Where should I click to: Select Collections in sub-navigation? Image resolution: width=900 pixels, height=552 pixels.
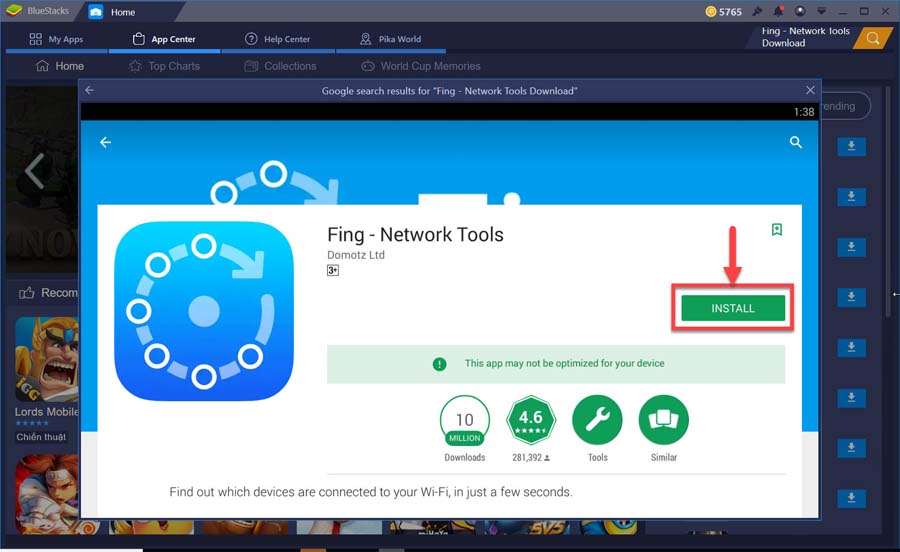coord(280,66)
